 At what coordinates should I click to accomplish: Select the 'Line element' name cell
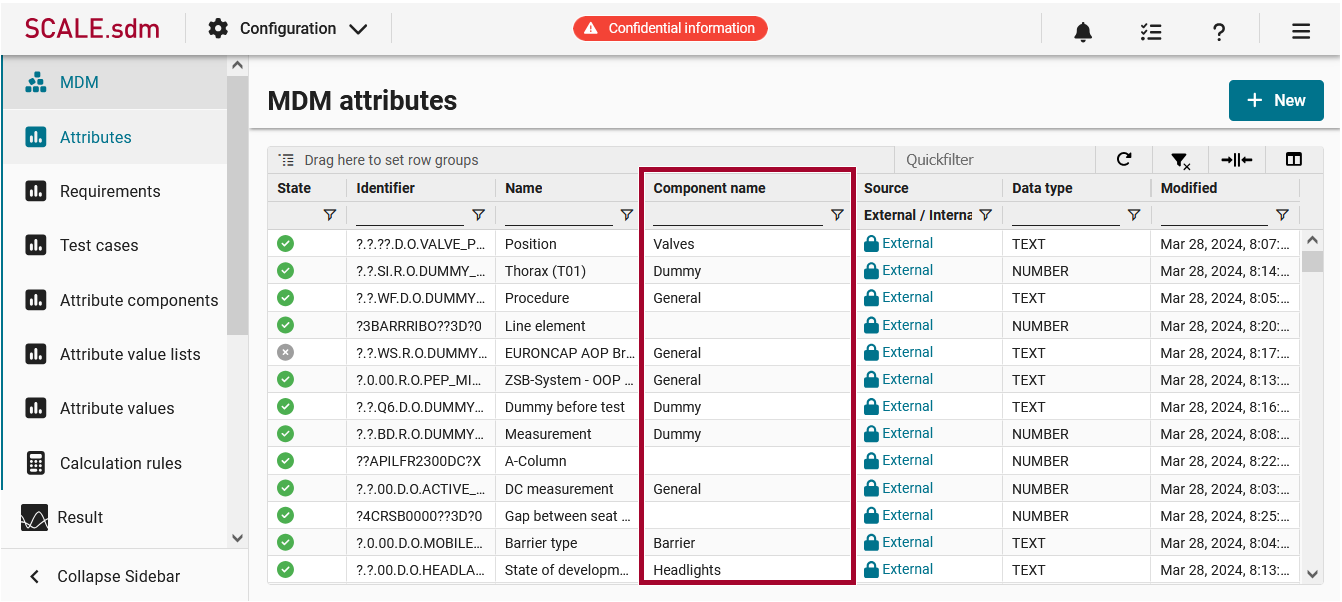click(x=570, y=325)
